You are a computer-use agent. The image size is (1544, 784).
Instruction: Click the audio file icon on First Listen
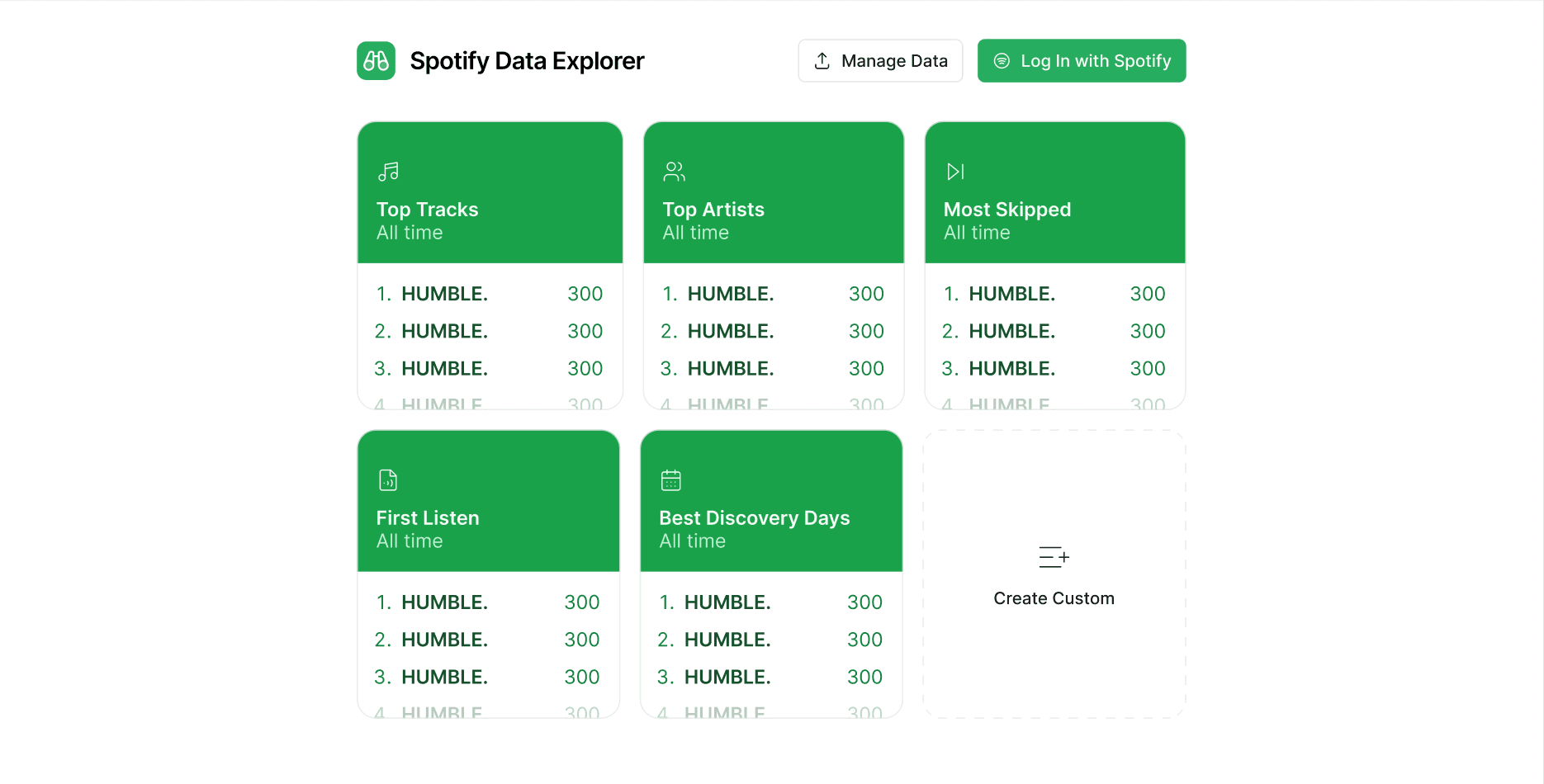(388, 480)
